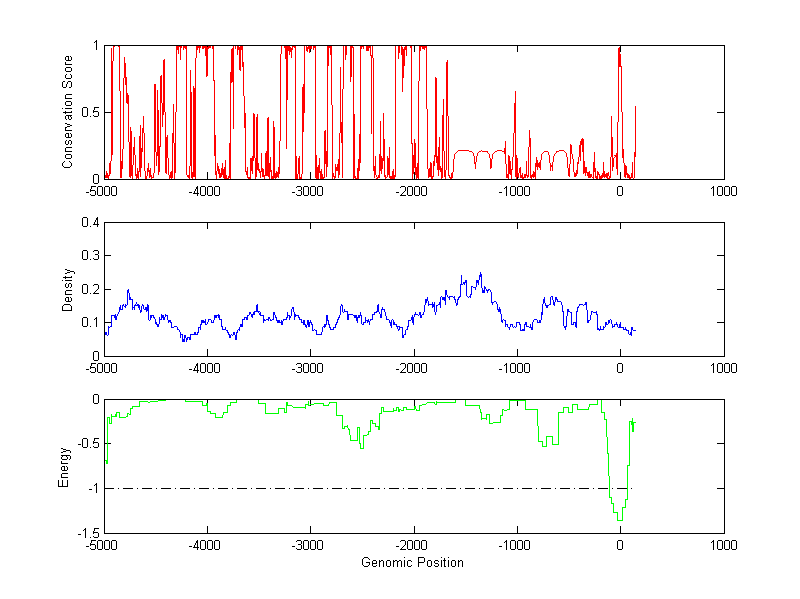
Task: Click the 'Energy' y-axis label
Action: tap(64, 466)
